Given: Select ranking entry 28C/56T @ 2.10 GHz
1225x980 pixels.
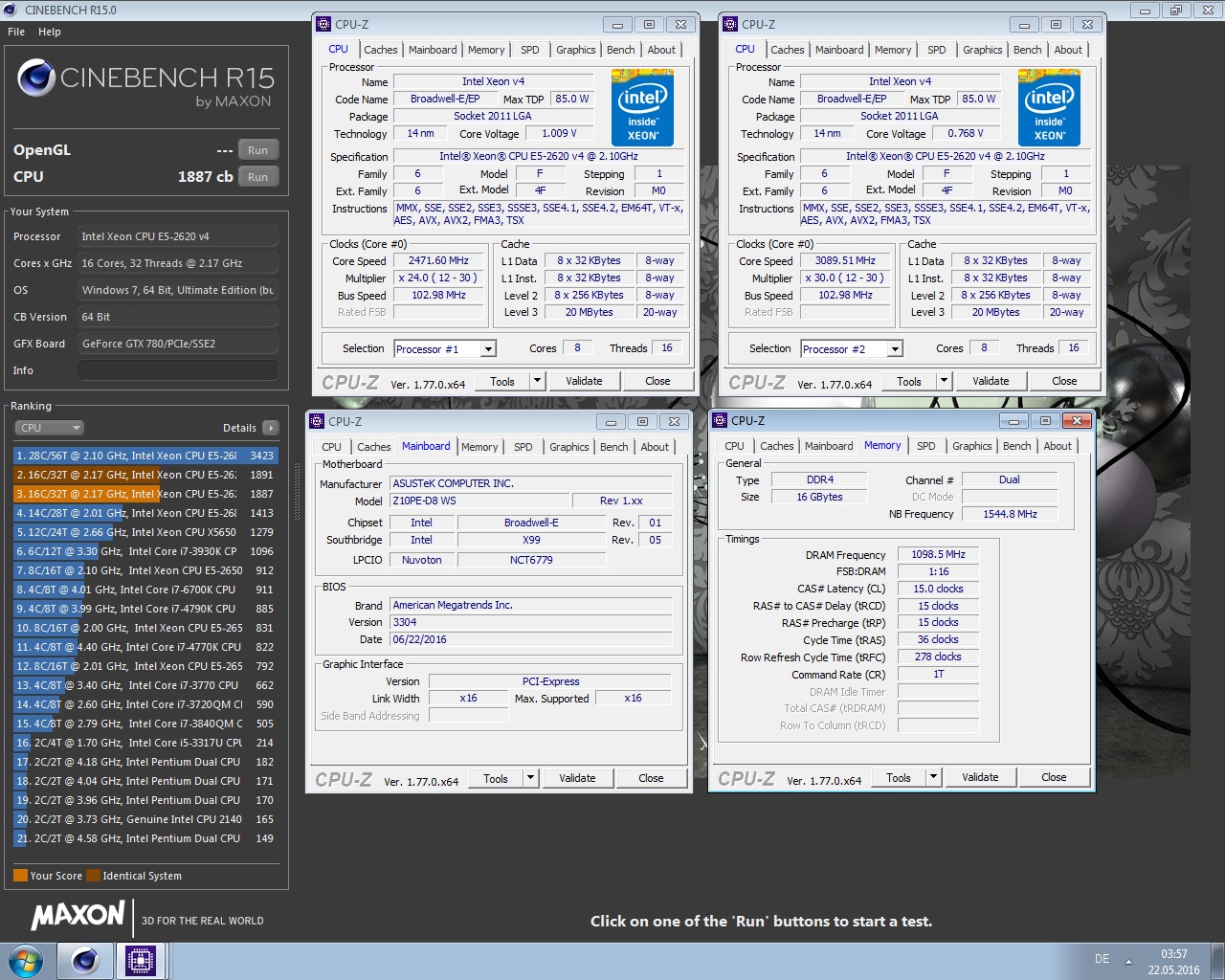Looking at the screenshot, I should point(146,456).
